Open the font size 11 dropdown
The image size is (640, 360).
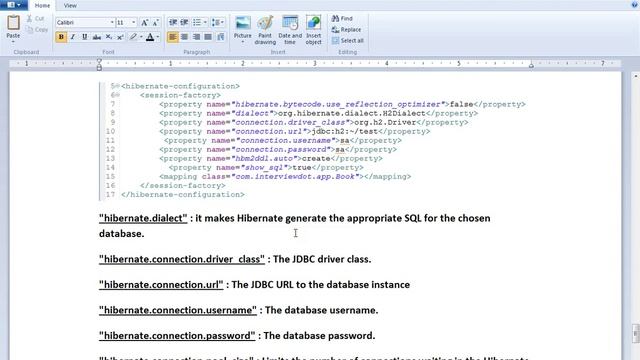(133, 22)
